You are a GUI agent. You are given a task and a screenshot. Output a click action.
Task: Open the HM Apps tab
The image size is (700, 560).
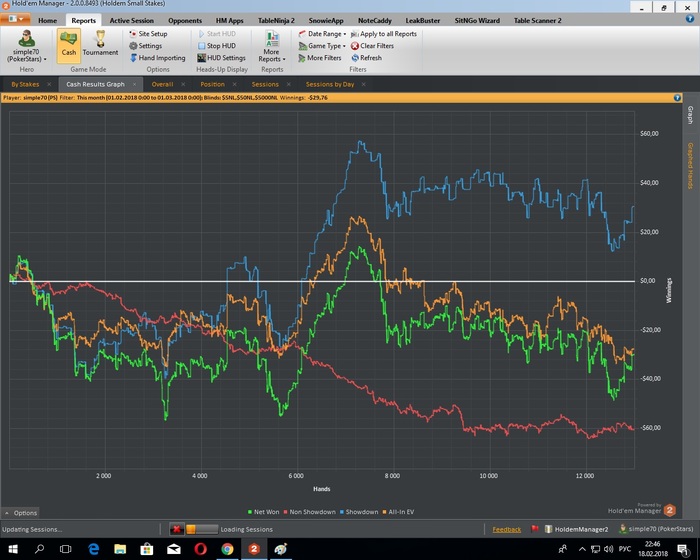[x=229, y=20]
